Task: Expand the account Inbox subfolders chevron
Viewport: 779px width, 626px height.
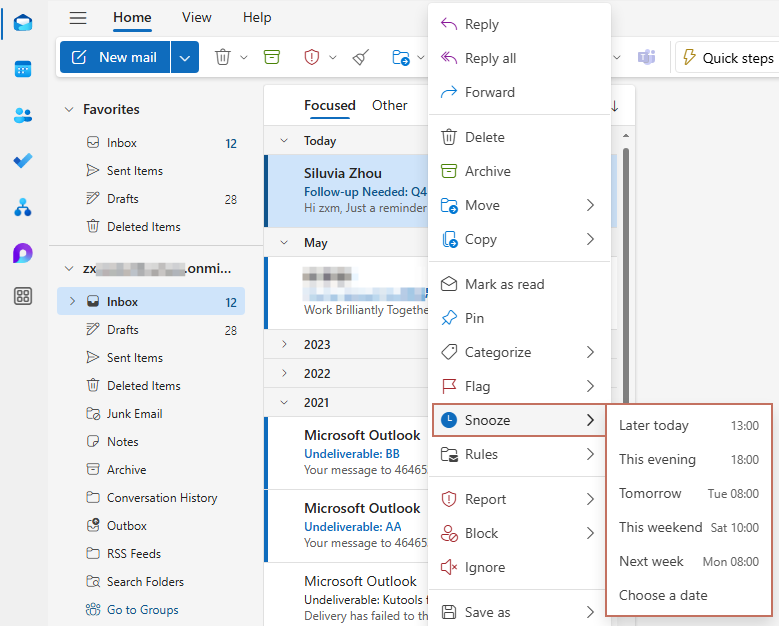Action: click(73, 301)
